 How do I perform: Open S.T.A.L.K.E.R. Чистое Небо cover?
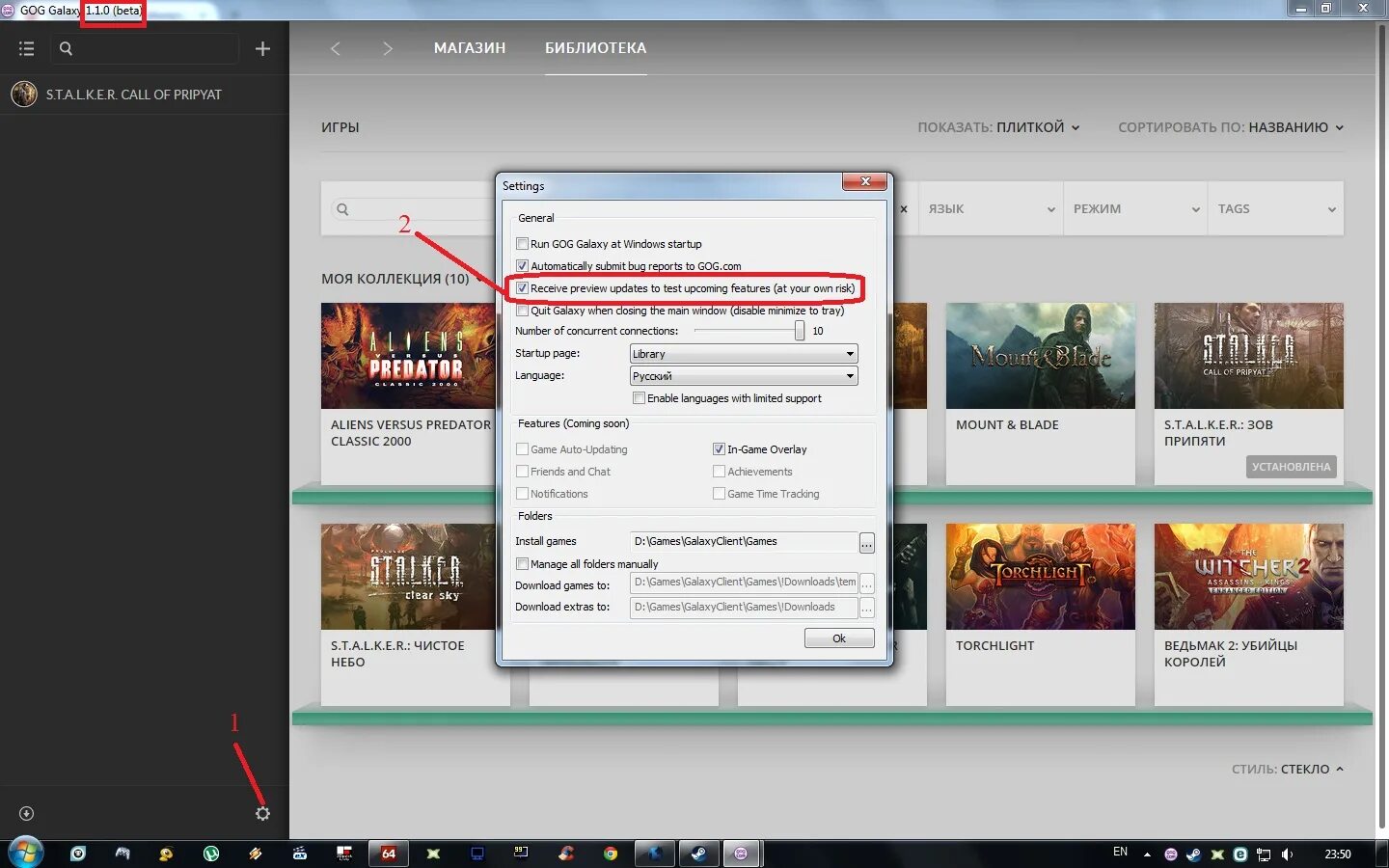tap(409, 577)
